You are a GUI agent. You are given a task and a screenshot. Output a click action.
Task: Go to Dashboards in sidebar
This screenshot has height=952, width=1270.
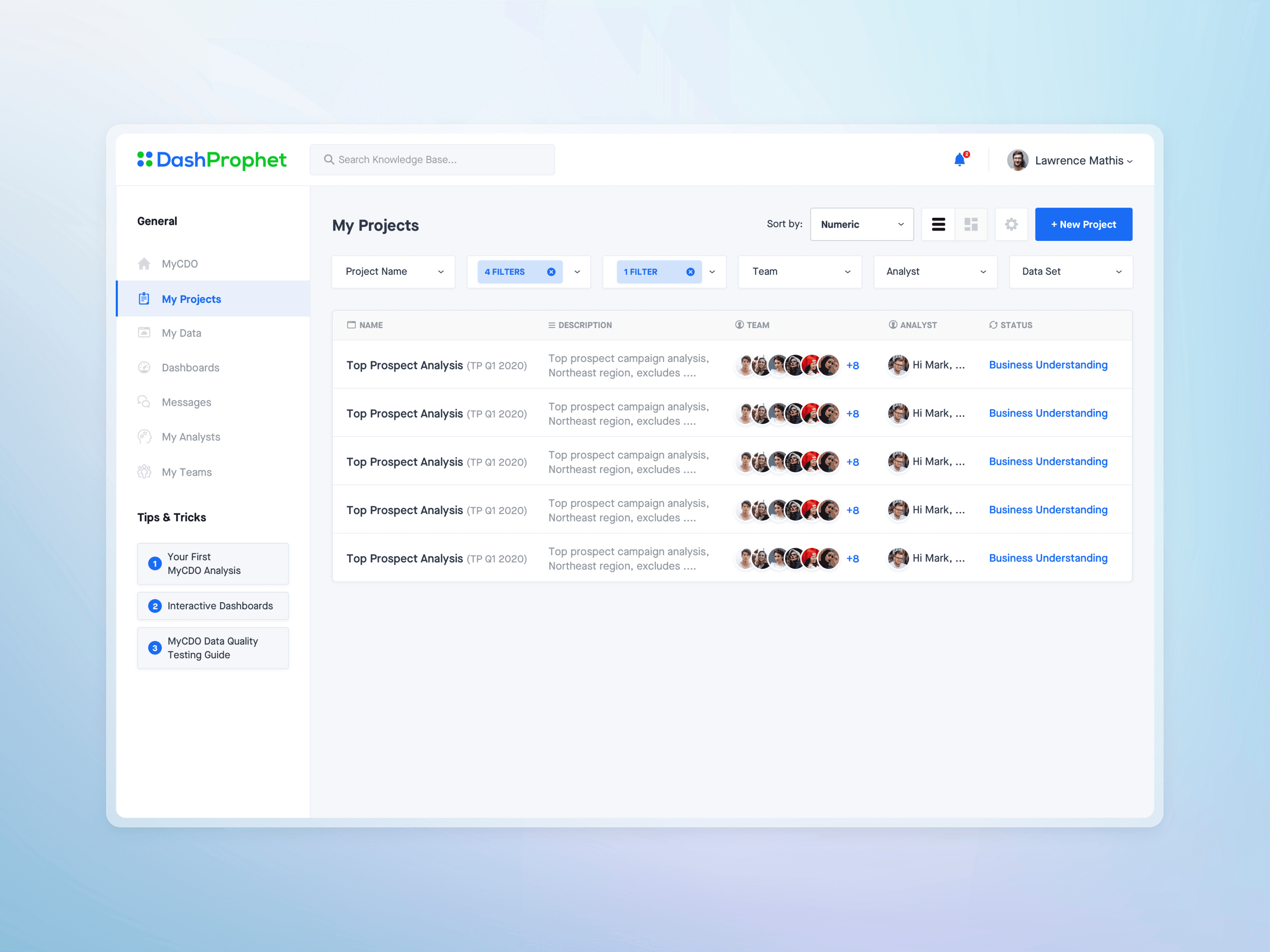(190, 368)
